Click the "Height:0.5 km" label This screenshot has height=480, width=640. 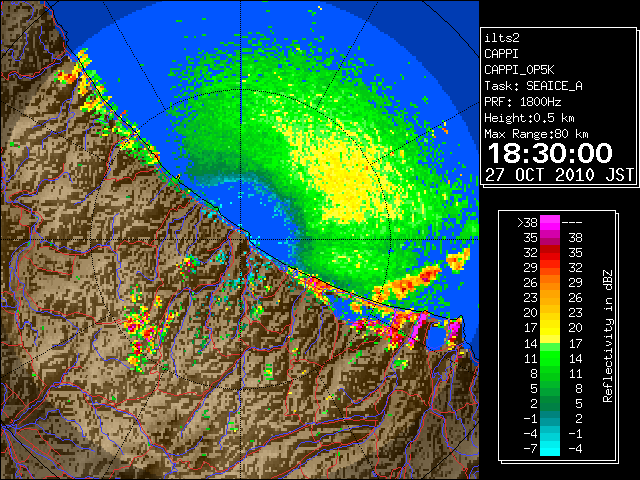click(529, 118)
